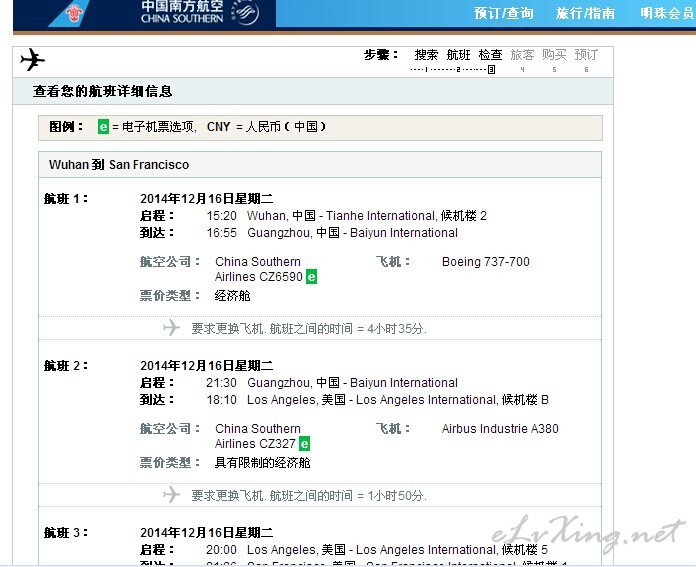Select the 购买 step

tap(554, 55)
